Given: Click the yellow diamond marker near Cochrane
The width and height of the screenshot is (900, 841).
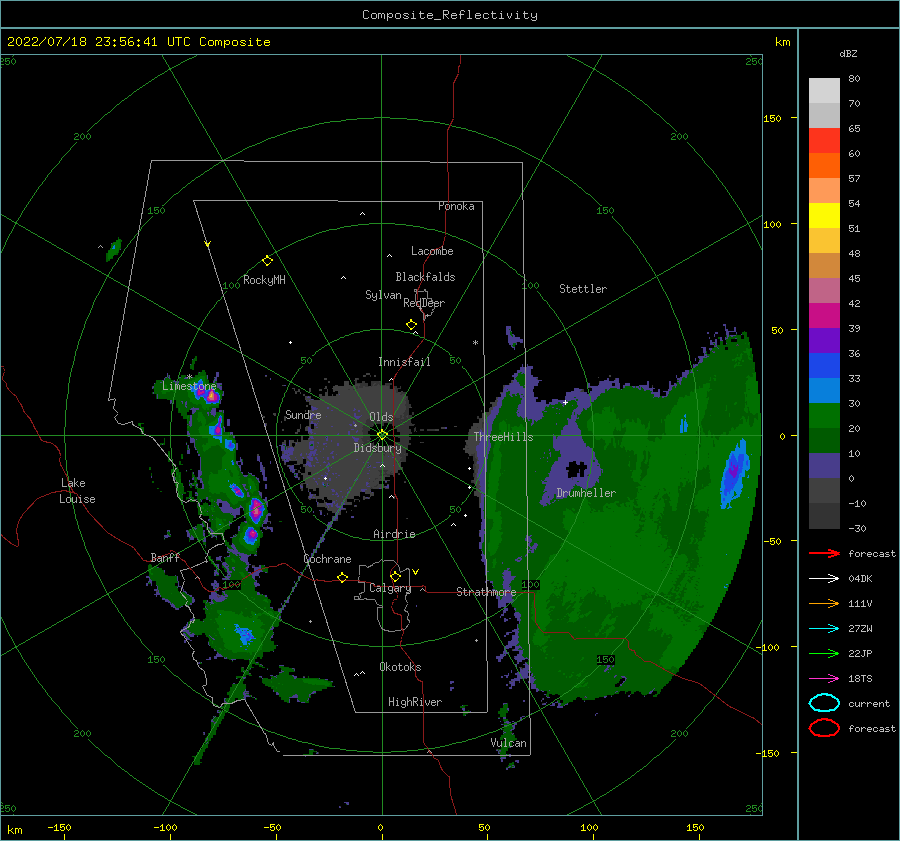Looking at the screenshot, I should coord(342,577).
